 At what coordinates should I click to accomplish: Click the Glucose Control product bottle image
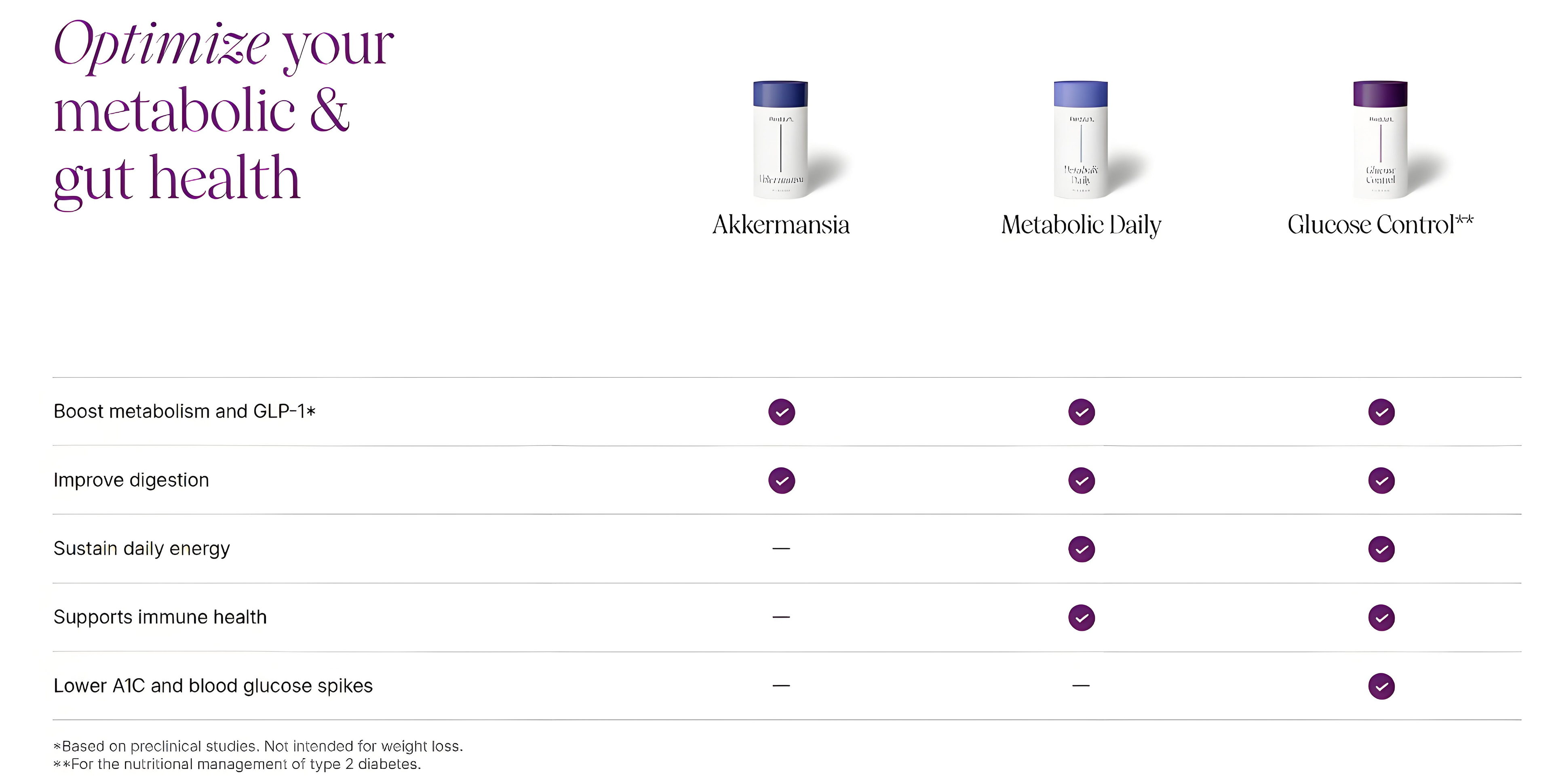1380,140
